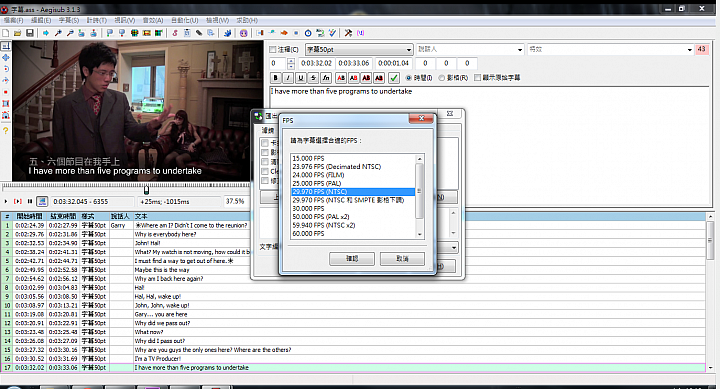Select the standard crosshair video tool
The image size is (720, 389).
click(x=6, y=46)
